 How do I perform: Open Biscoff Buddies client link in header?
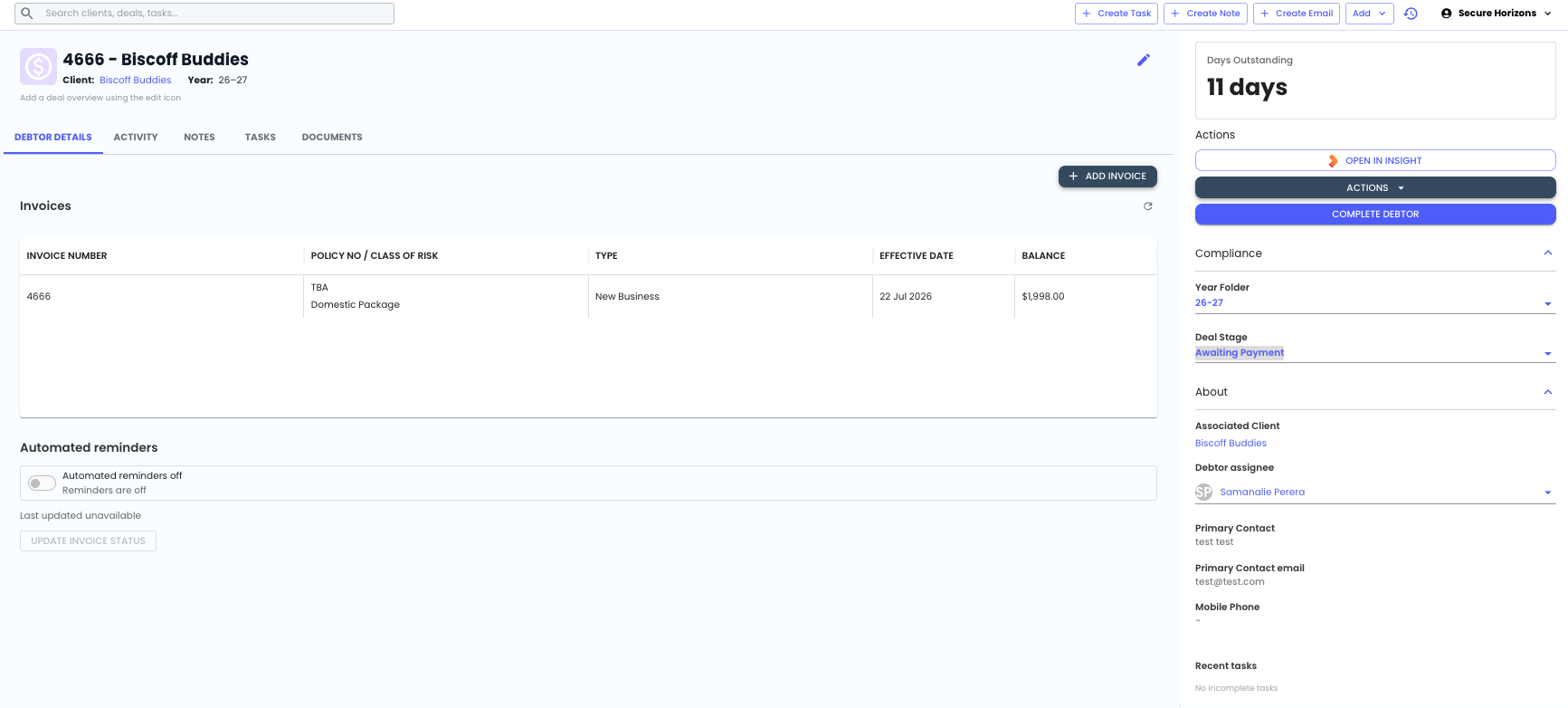[x=136, y=81]
